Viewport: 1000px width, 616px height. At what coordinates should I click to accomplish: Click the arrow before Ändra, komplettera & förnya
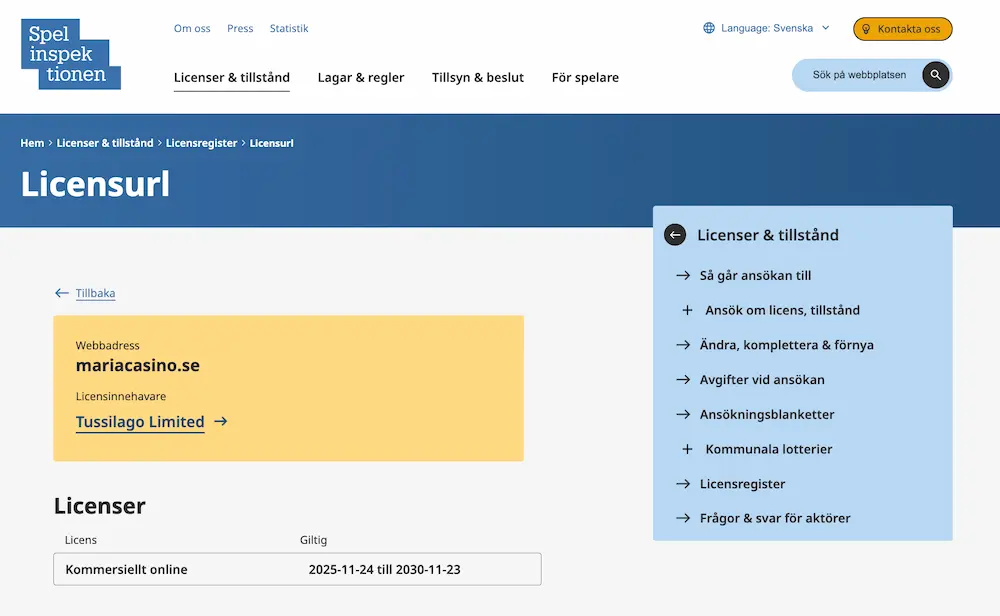683,345
